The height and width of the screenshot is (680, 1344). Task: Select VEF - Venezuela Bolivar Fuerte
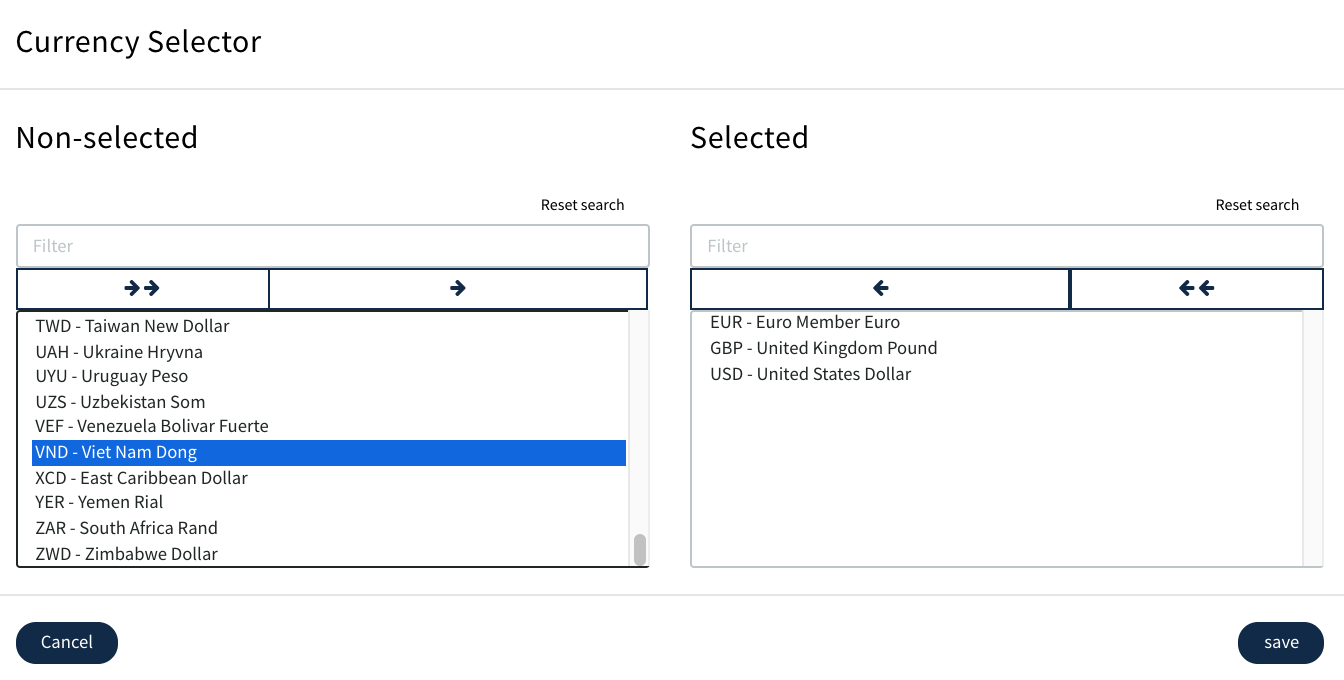coord(152,426)
